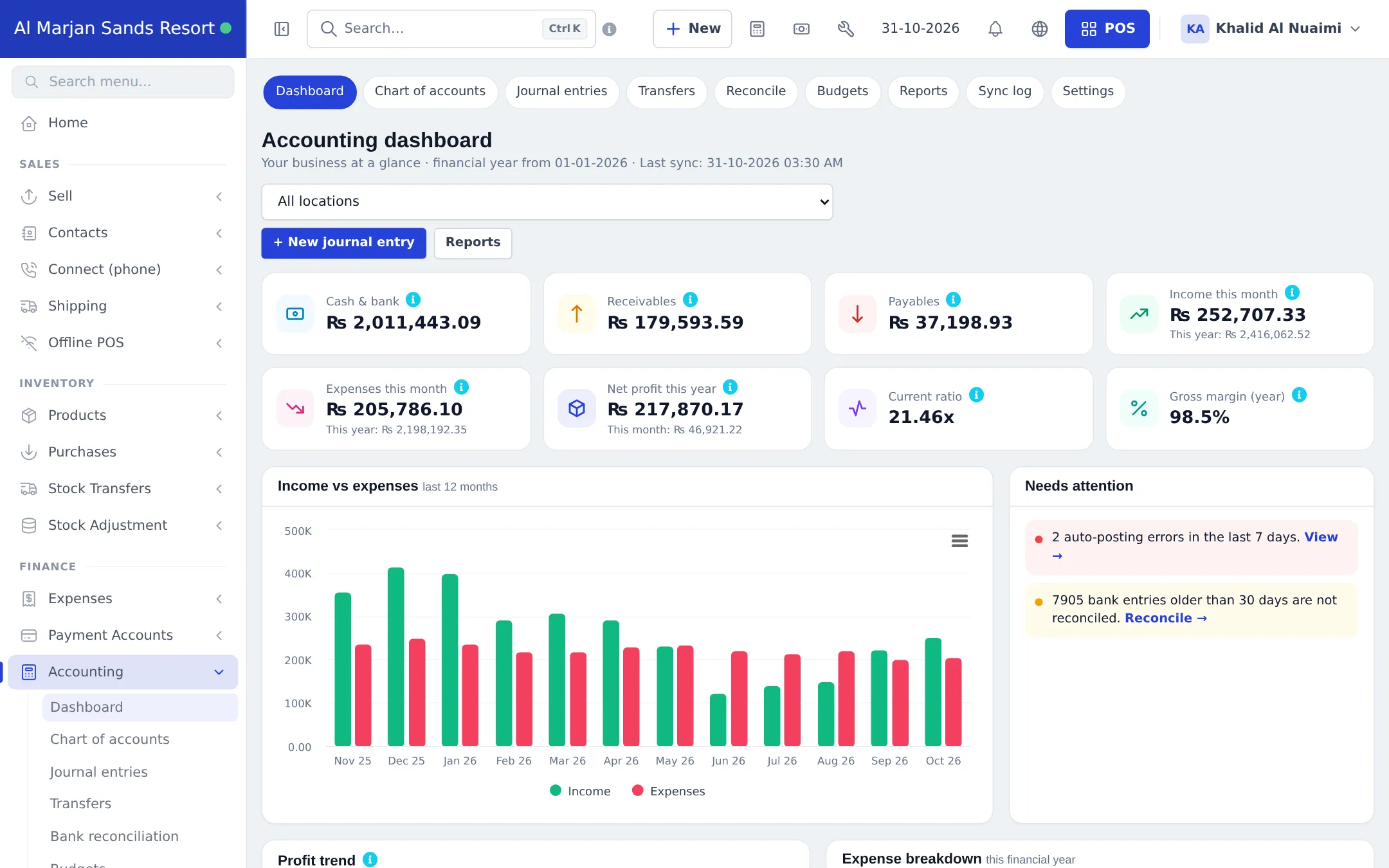The image size is (1389, 868).
Task: Show info for Gross margin (year)
Action: click(x=1299, y=395)
